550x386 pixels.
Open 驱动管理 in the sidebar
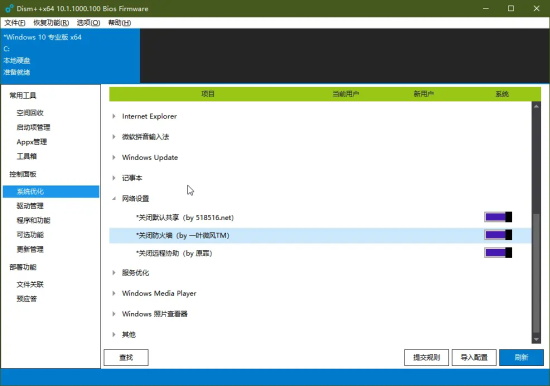(x=30, y=206)
